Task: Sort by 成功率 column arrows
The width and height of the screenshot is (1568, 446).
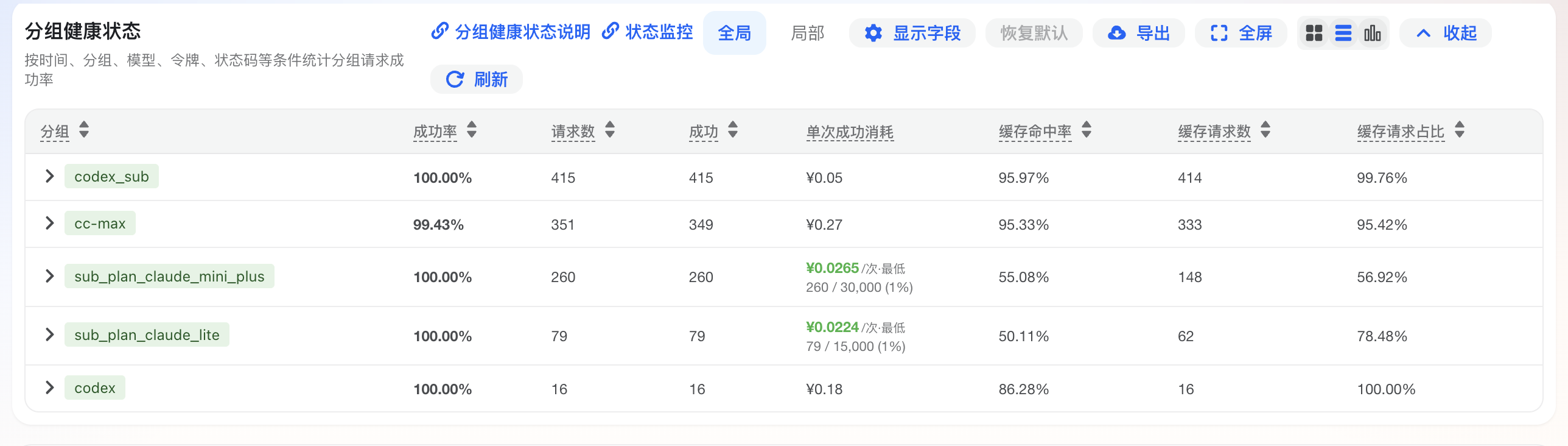Action: [472, 130]
